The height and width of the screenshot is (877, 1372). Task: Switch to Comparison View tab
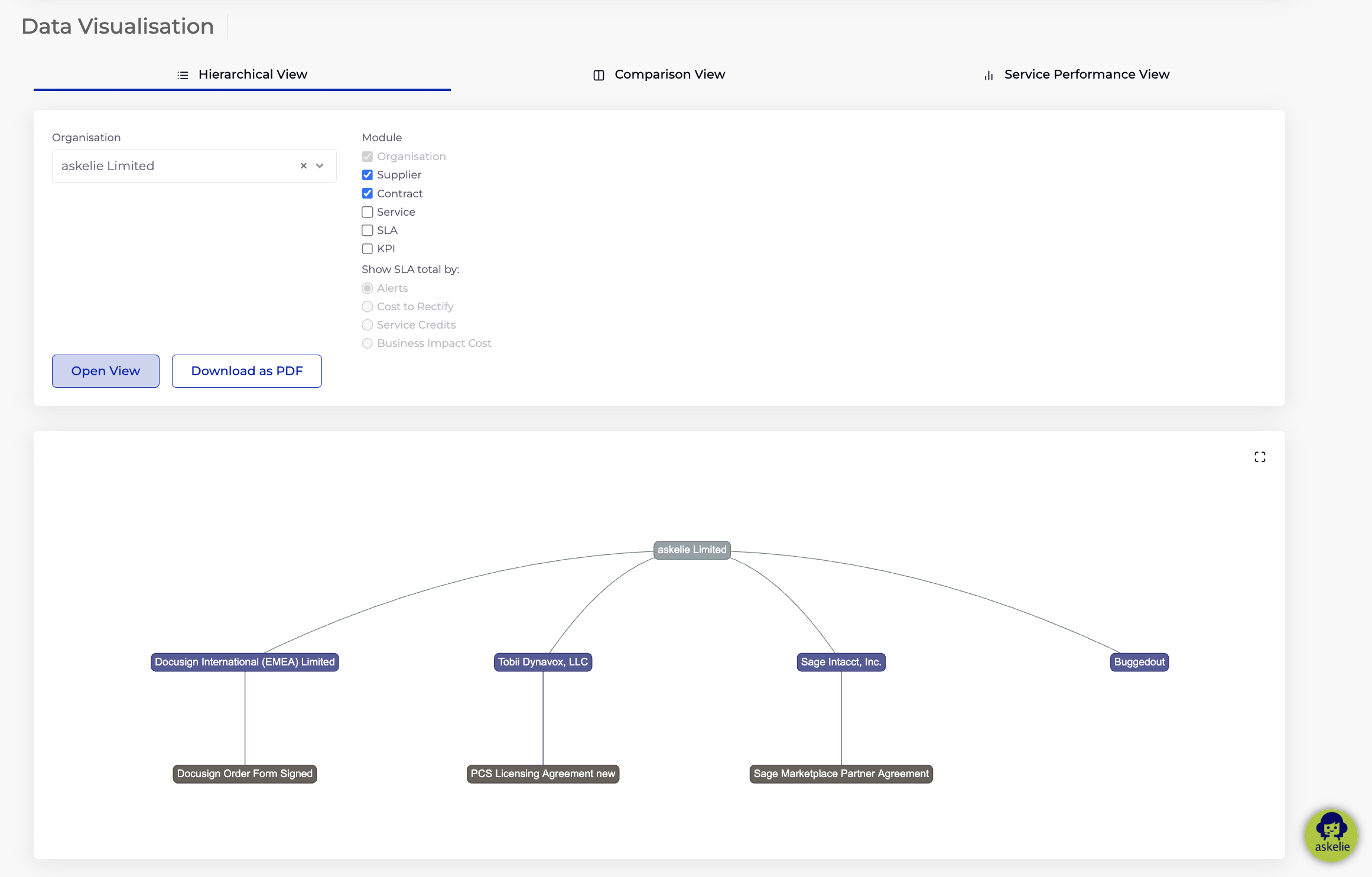pos(659,74)
